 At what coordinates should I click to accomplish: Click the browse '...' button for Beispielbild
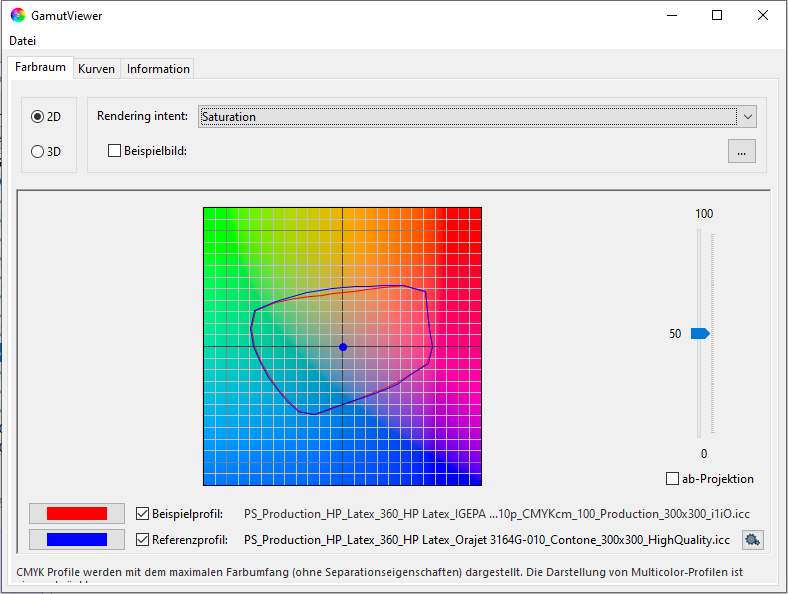[x=741, y=152]
